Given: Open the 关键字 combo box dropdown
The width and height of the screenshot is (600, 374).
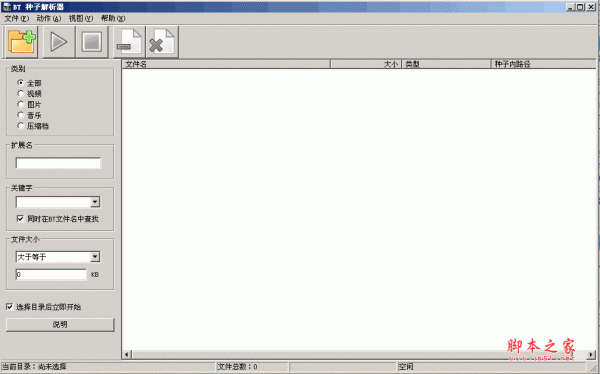Looking at the screenshot, I should [95, 202].
